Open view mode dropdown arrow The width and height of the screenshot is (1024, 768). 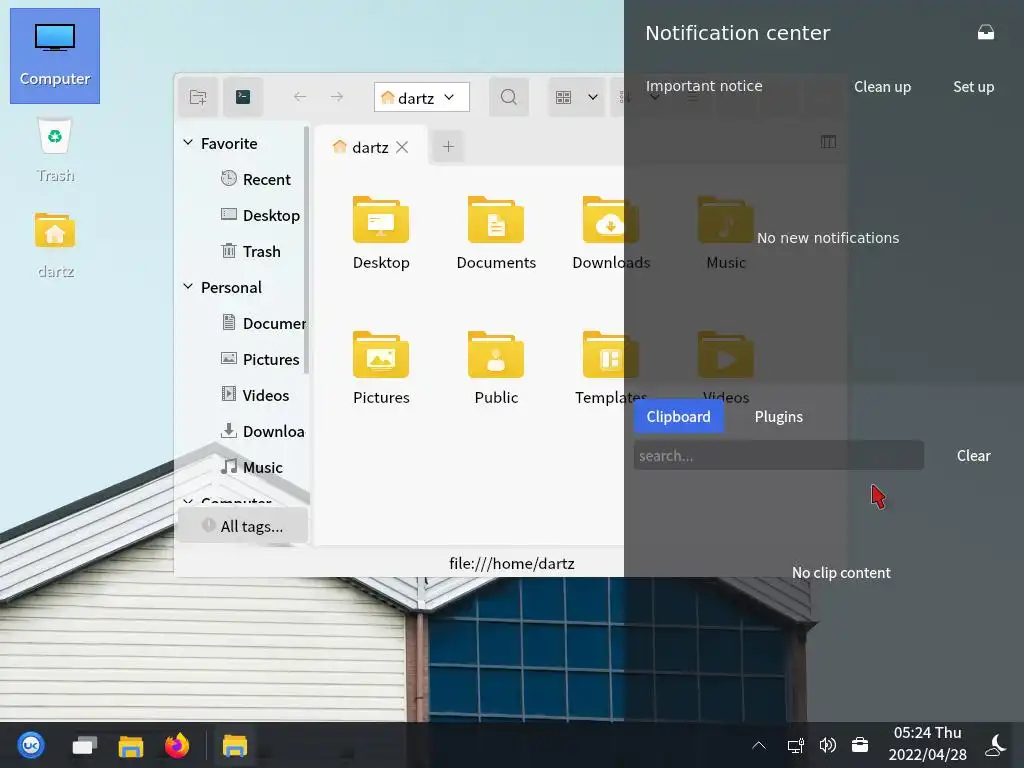click(x=592, y=97)
